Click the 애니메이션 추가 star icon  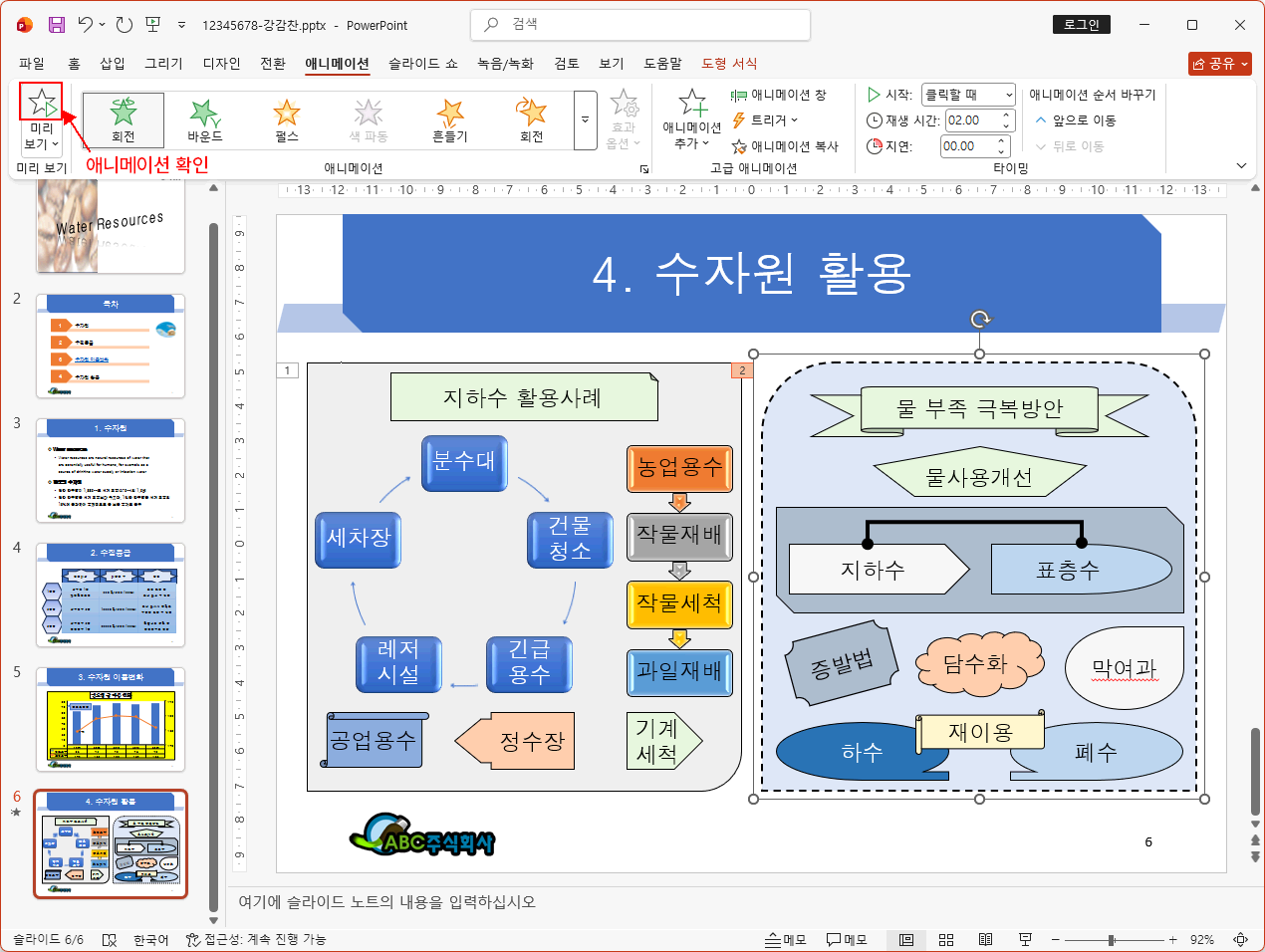pyautogui.click(x=691, y=104)
